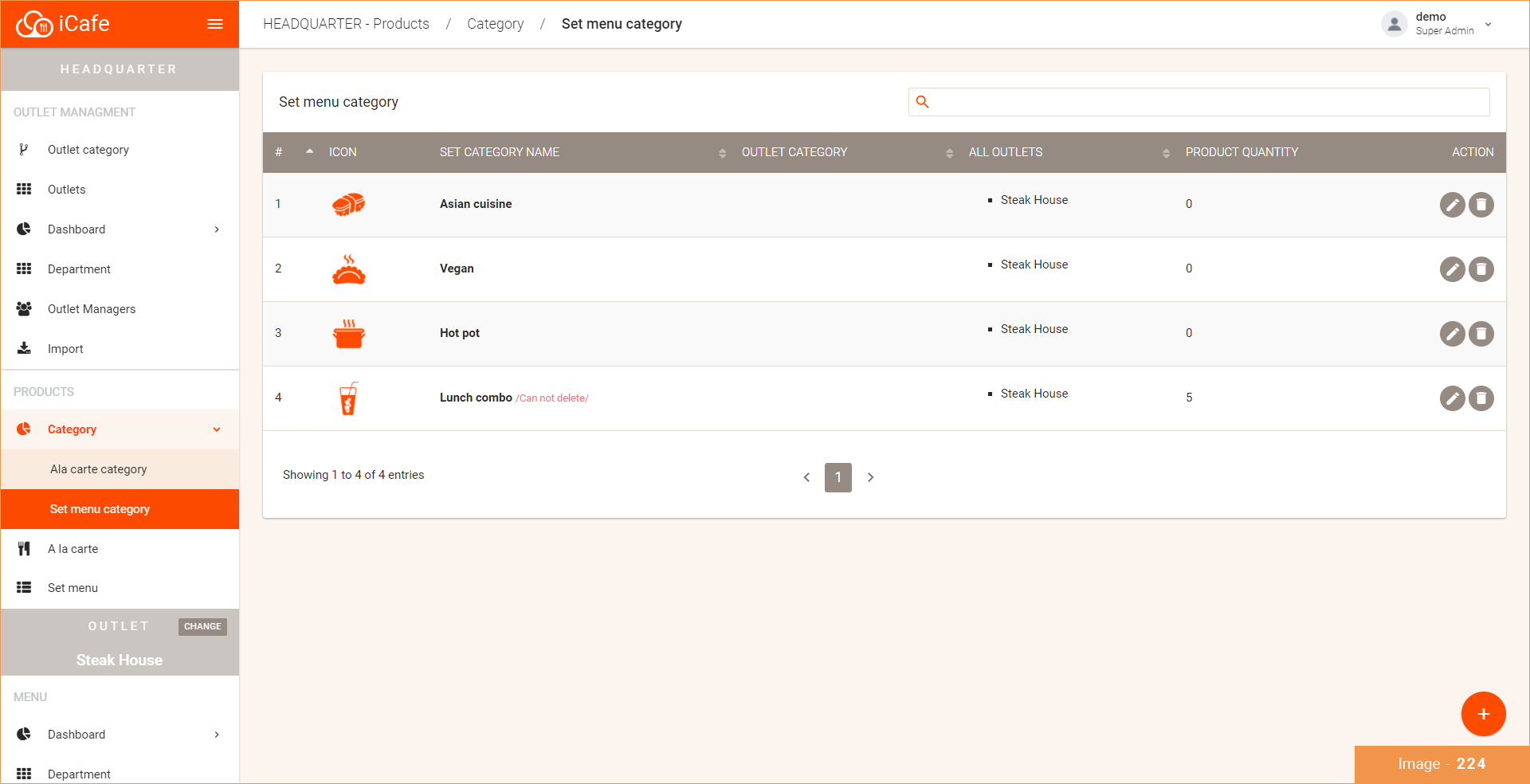
Task: Expand the headquarter Dashboard submenu
Action: coord(217,229)
